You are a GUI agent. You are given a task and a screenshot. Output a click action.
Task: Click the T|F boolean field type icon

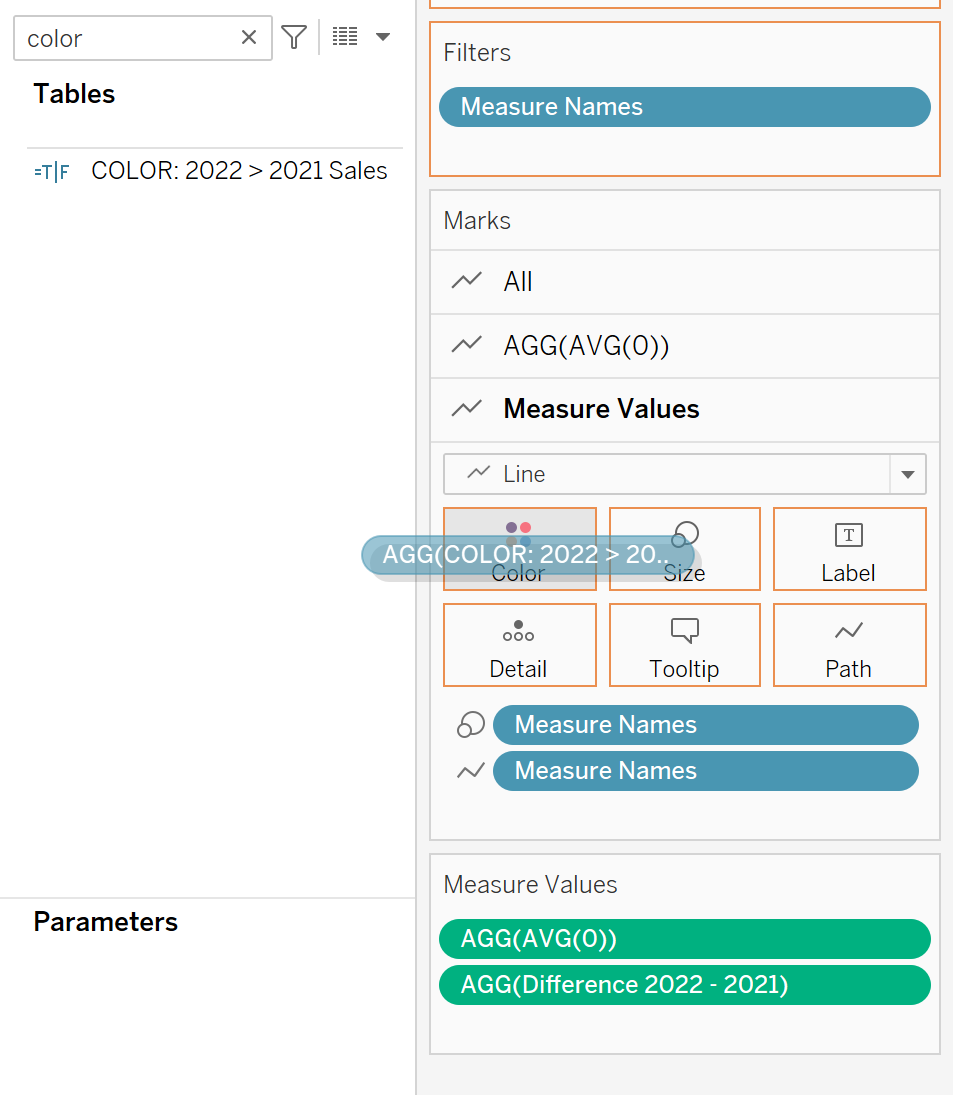point(52,172)
